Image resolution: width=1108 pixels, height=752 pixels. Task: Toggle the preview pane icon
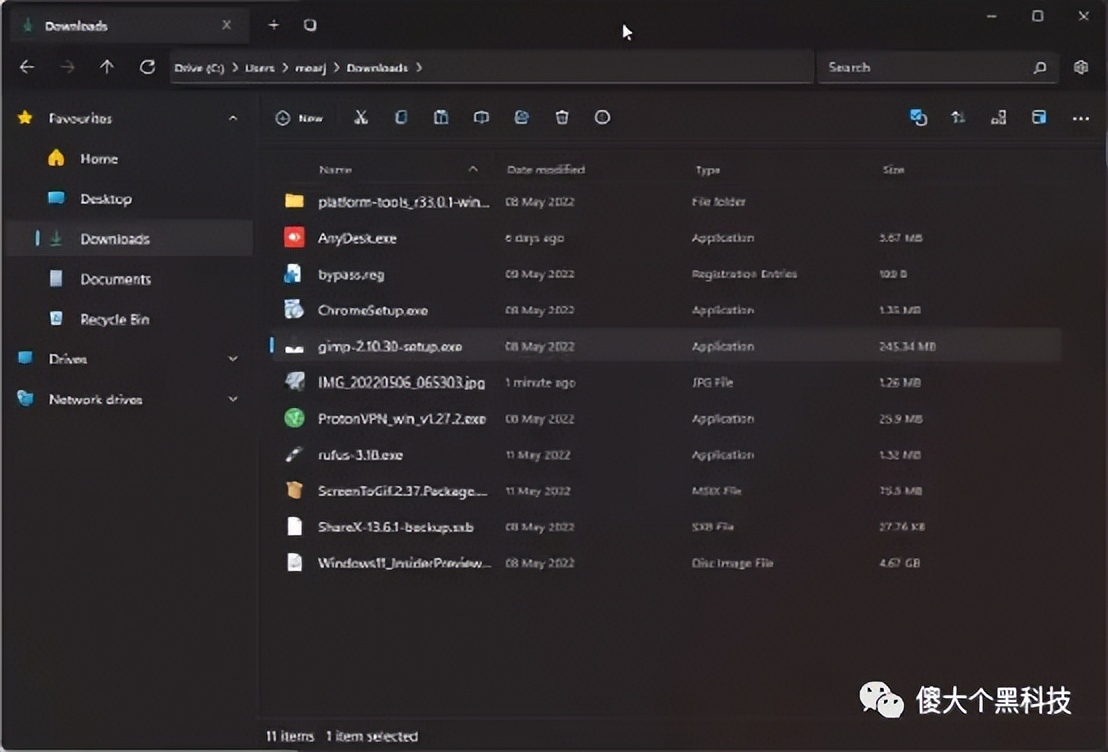[1039, 118]
